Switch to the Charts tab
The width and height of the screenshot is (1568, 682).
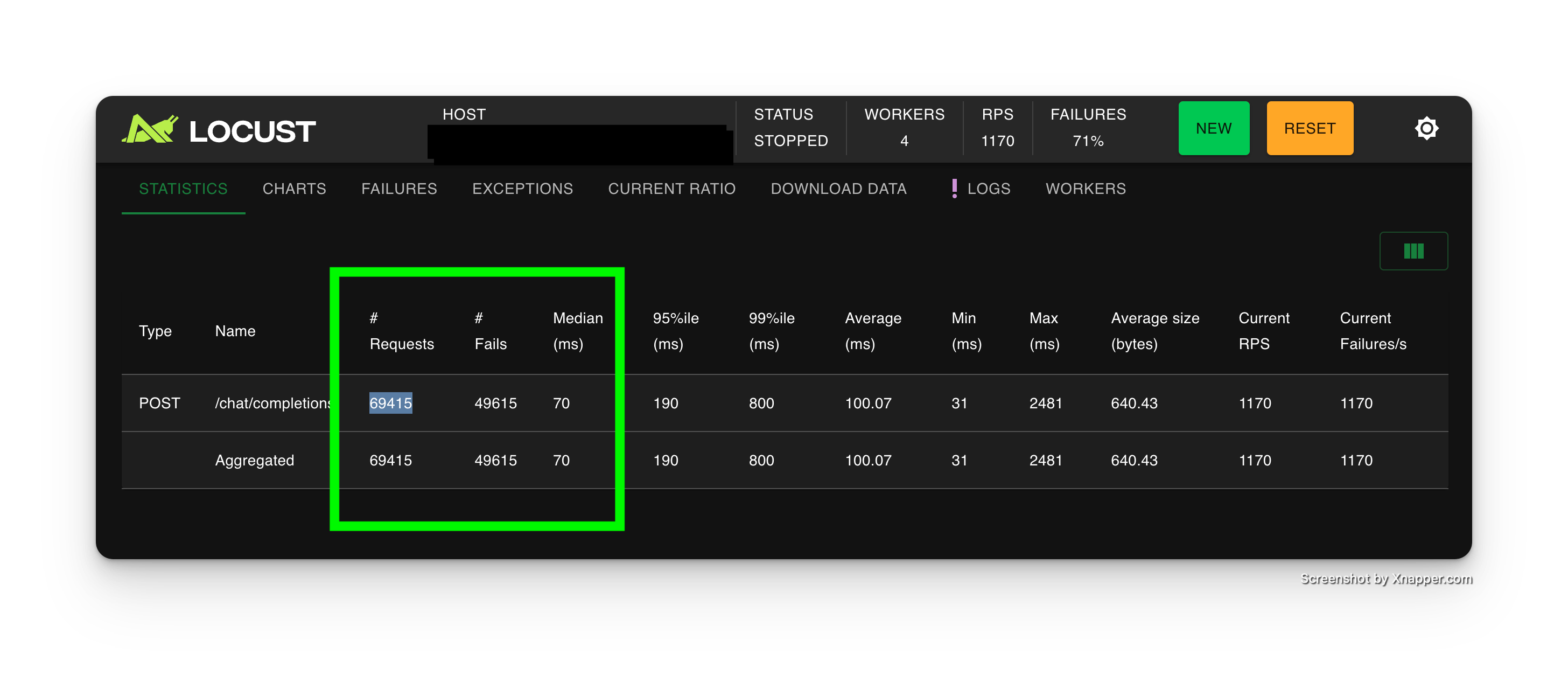[x=294, y=189]
